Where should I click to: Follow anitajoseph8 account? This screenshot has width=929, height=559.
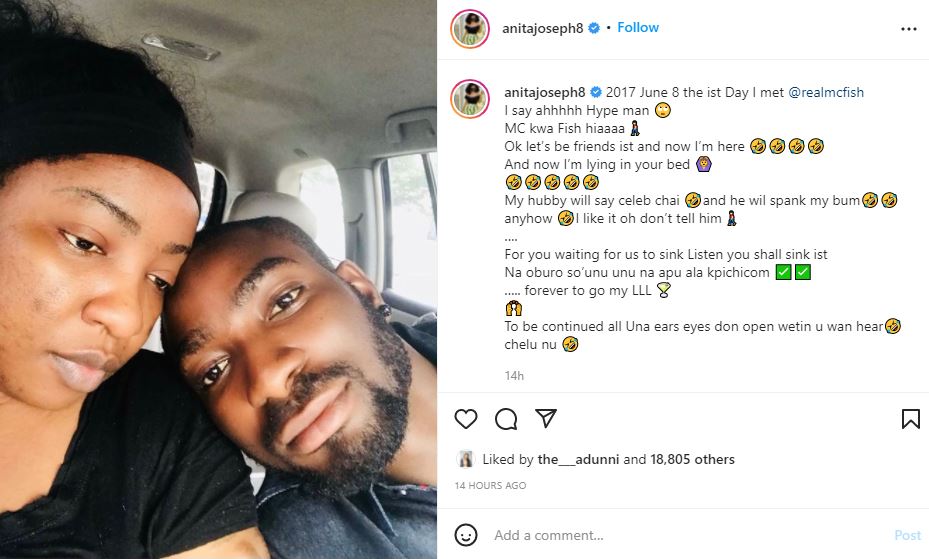click(638, 28)
